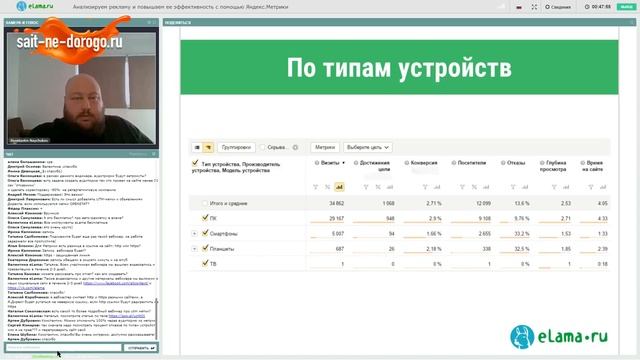The image size is (640, 360).
Task: Toggle the Итого и средние checkbox
Action: [205, 203]
